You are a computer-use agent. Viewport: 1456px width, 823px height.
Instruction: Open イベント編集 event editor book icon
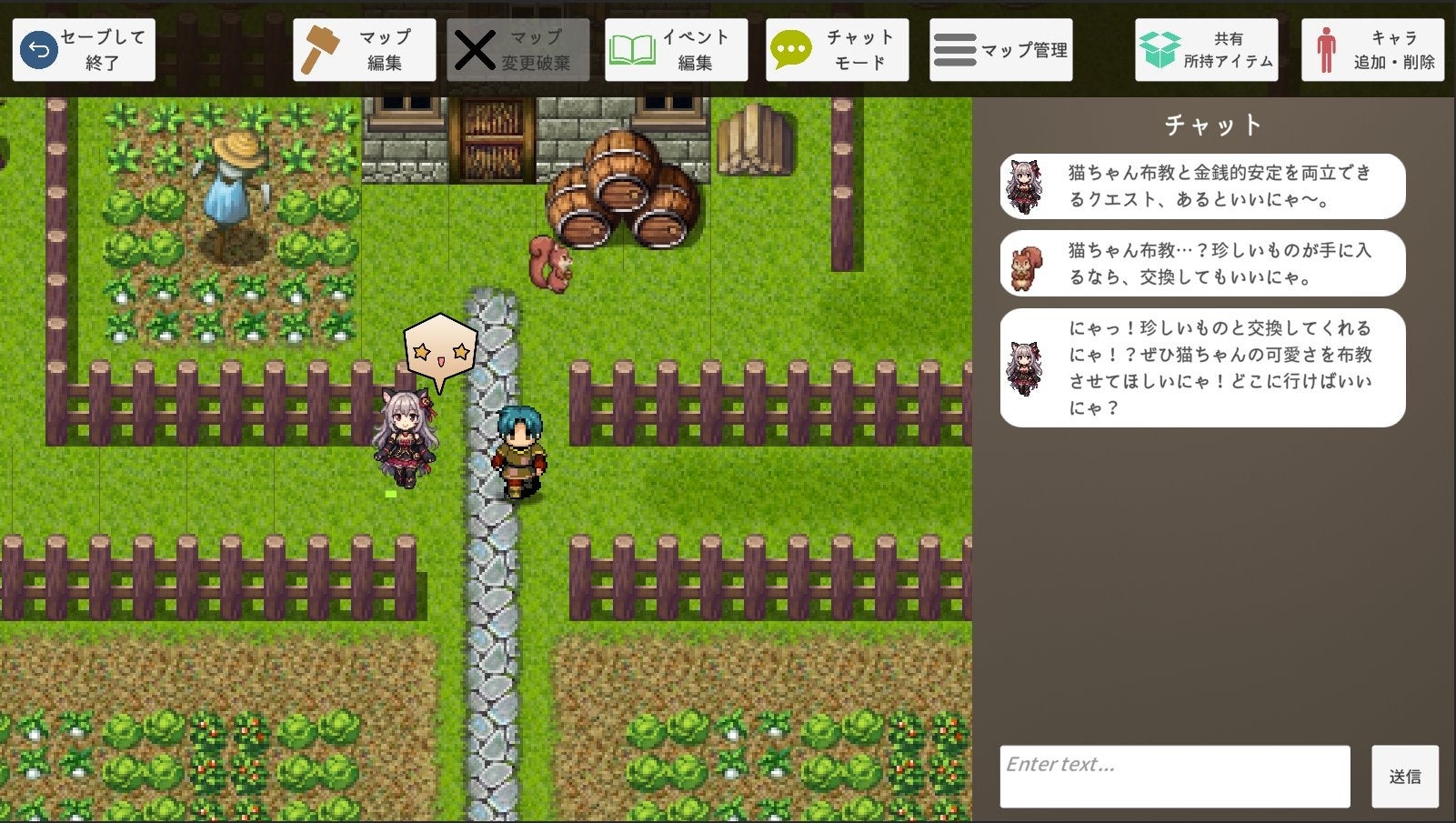pyautogui.click(x=677, y=50)
